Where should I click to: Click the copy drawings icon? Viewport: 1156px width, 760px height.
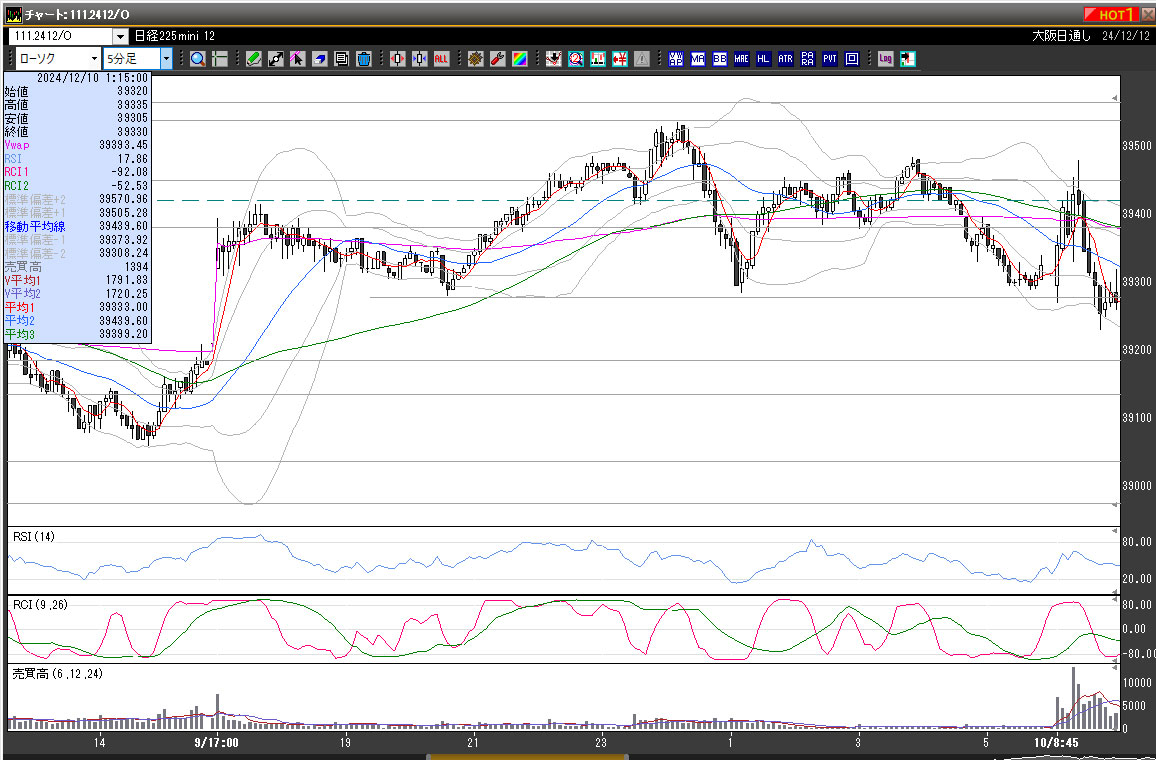341,59
